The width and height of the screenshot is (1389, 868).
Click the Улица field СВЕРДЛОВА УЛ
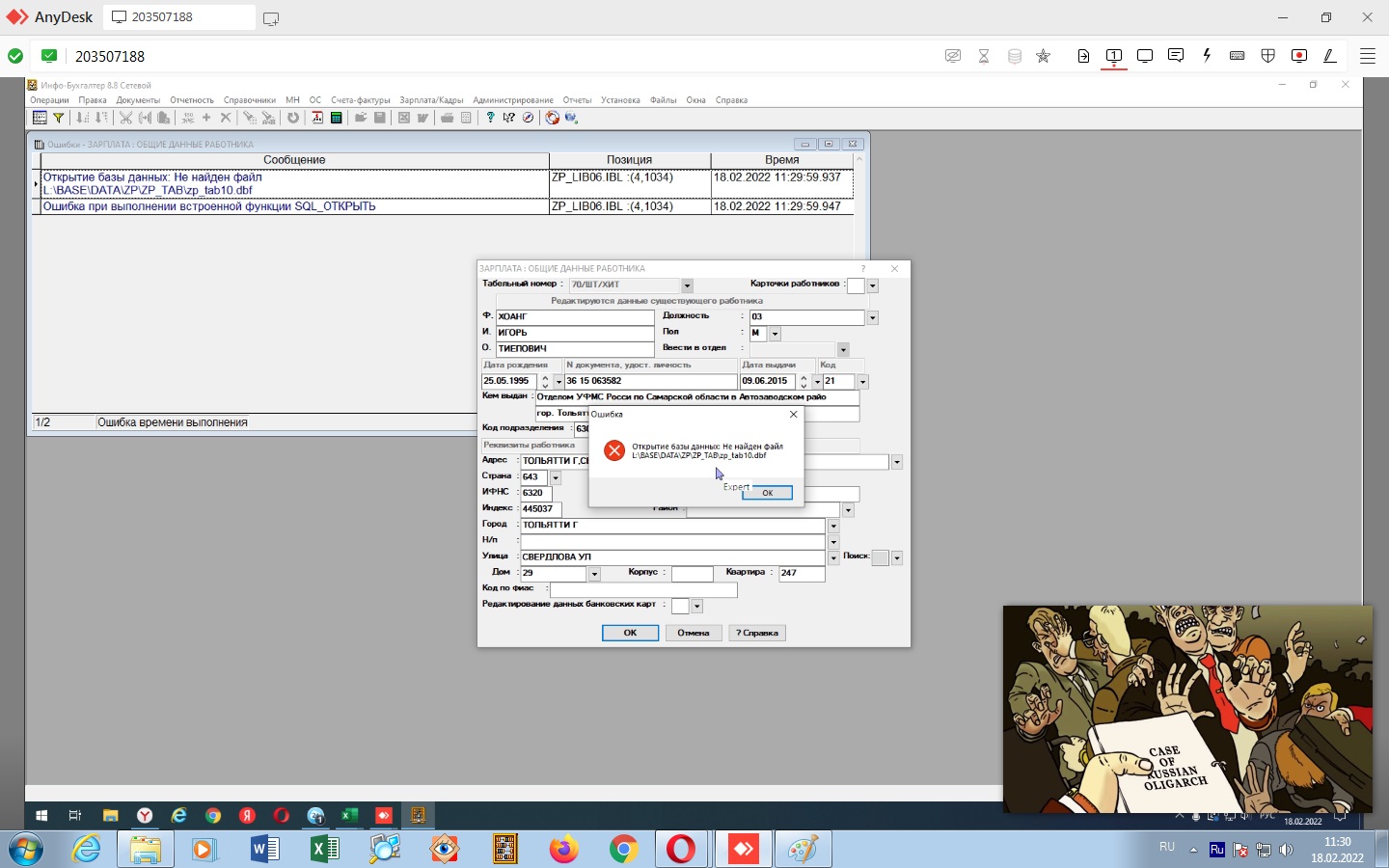[x=673, y=556]
